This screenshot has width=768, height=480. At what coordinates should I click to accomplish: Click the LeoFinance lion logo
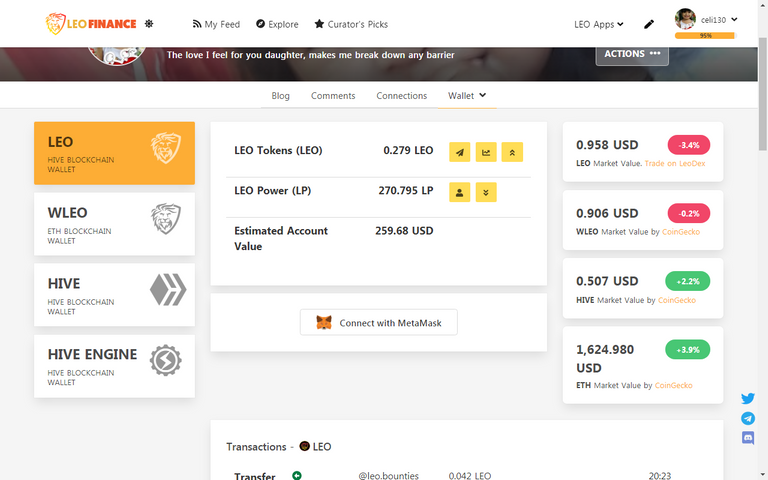coord(91,24)
